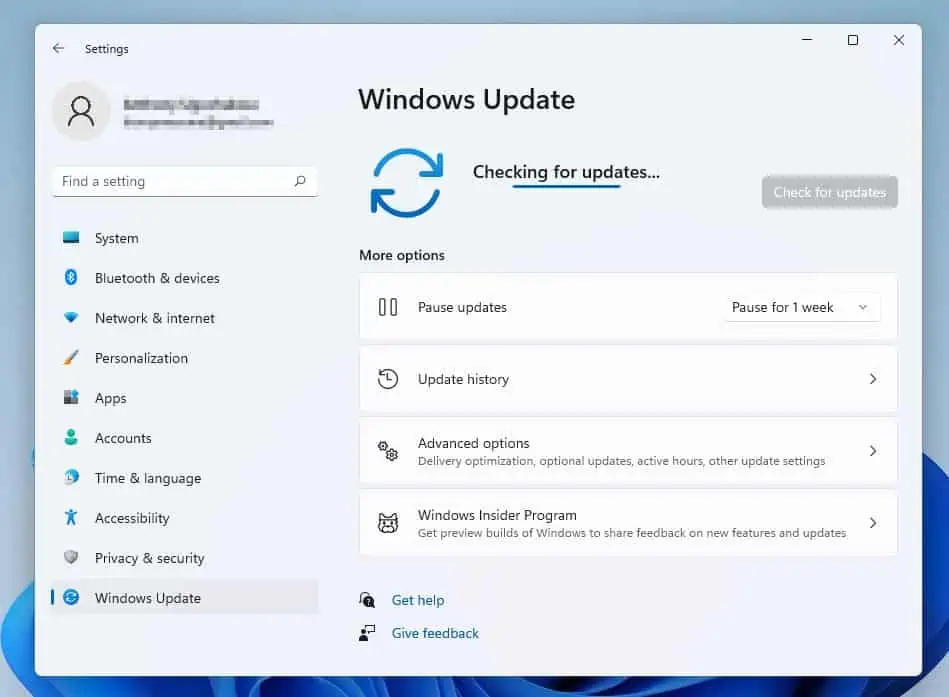Expand Advanced options with its chevron
This screenshot has height=697, width=949.
(873, 451)
